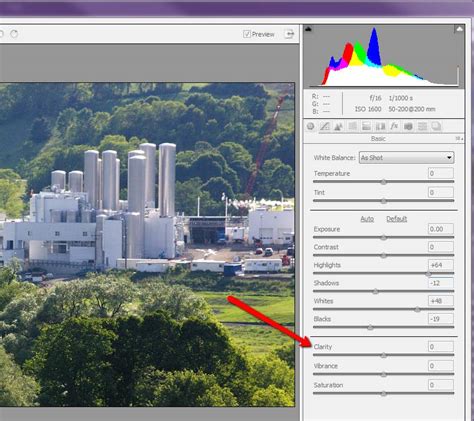Open the Lens Corrections panel tab

point(380,126)
